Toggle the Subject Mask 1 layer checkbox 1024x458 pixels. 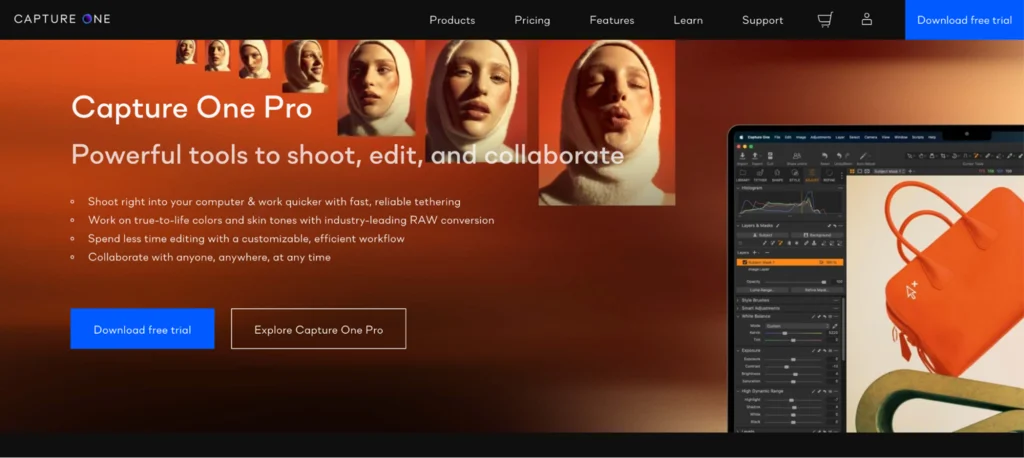pyautogui.click(x=744, y=262)
